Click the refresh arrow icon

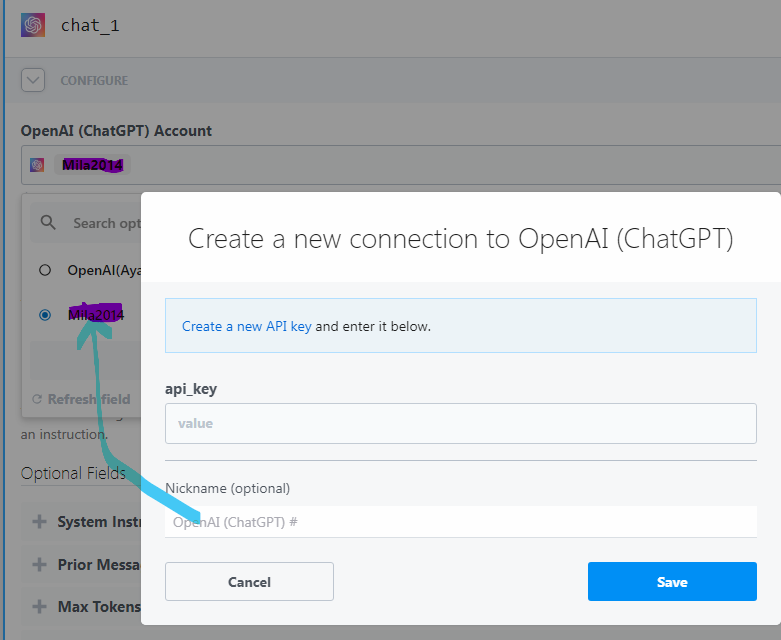[37, 399]
